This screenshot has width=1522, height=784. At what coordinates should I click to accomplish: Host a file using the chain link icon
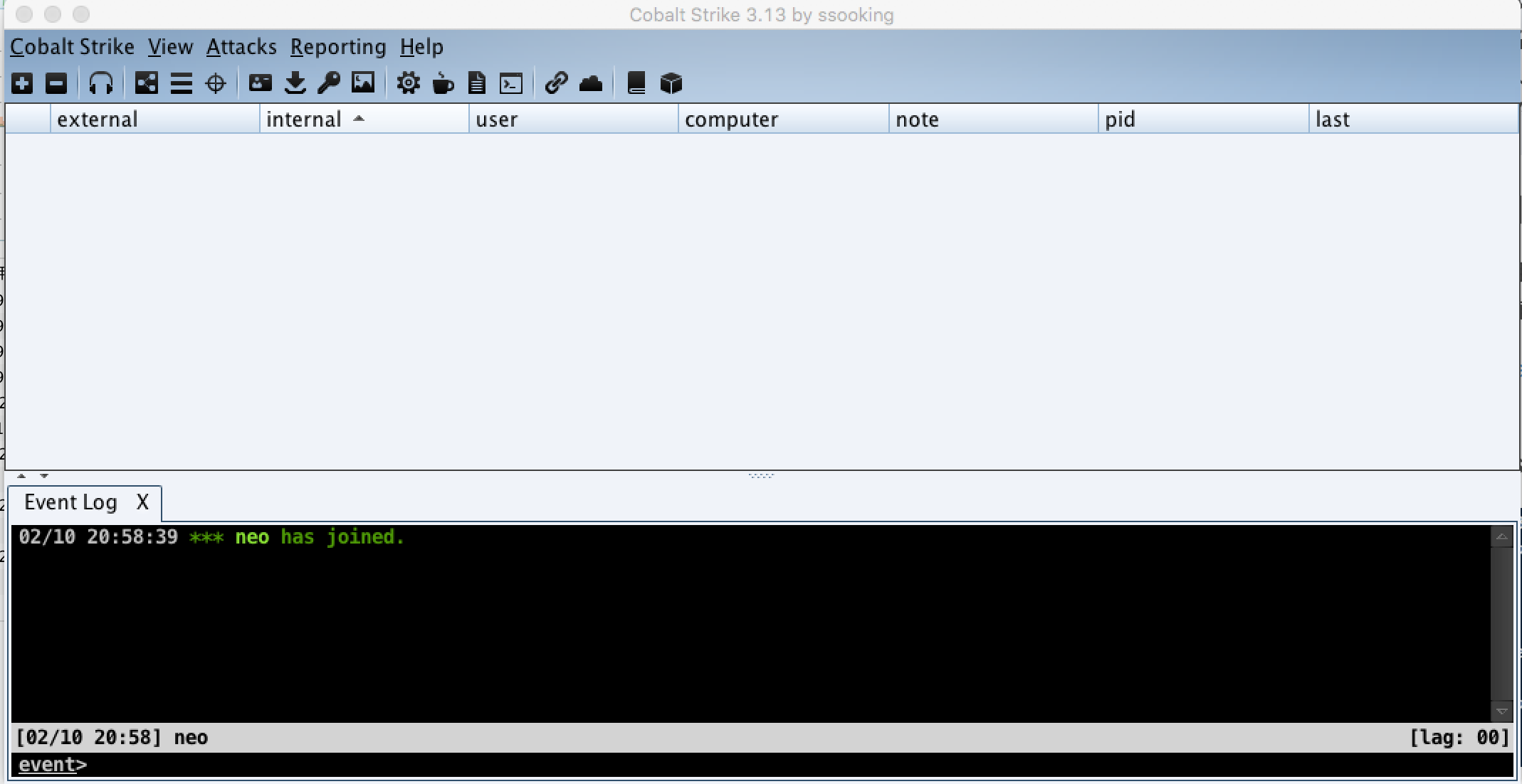[x=556, y=83]
